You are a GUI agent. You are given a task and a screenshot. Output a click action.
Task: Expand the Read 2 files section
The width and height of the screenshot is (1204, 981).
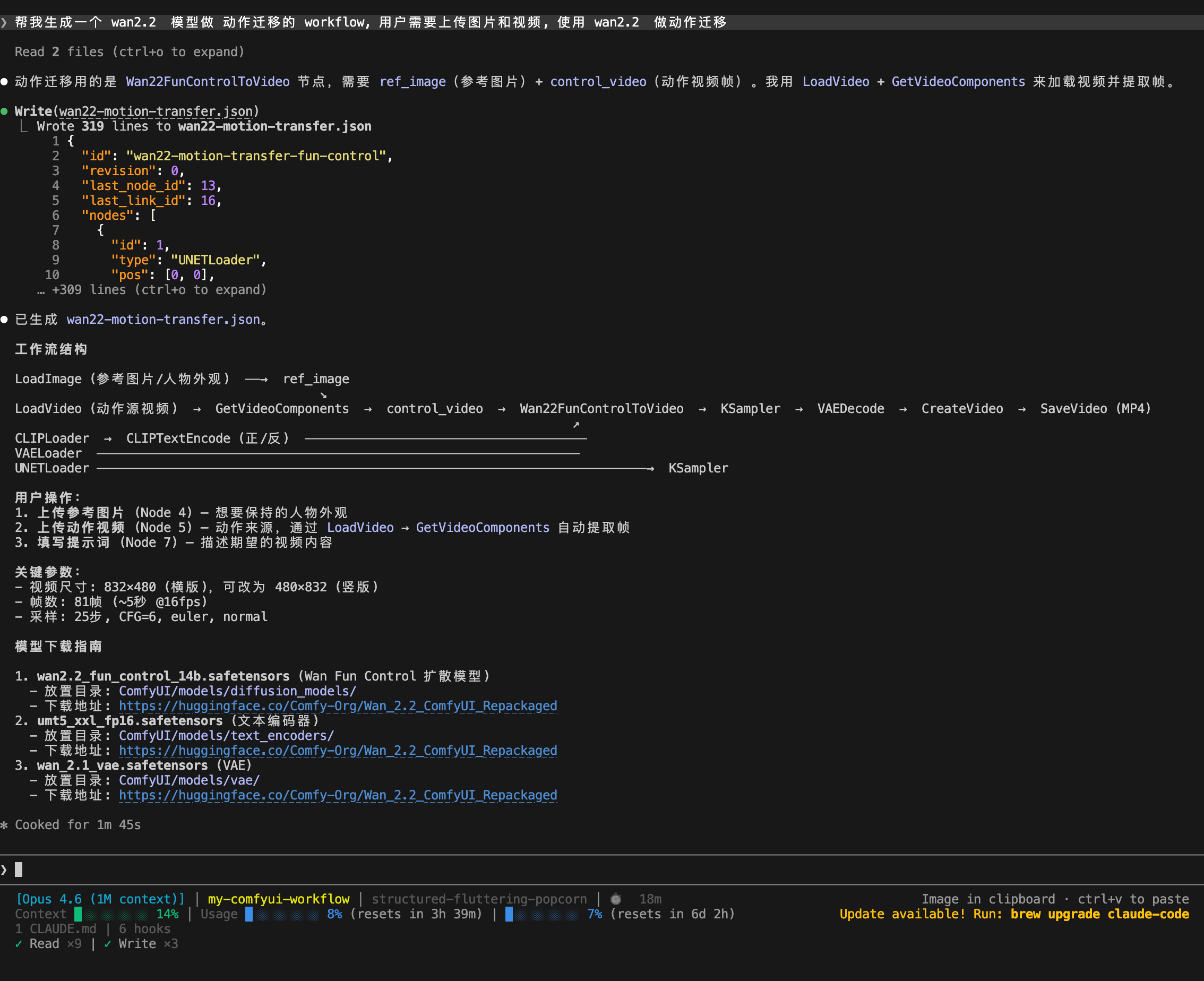[130, 51]
